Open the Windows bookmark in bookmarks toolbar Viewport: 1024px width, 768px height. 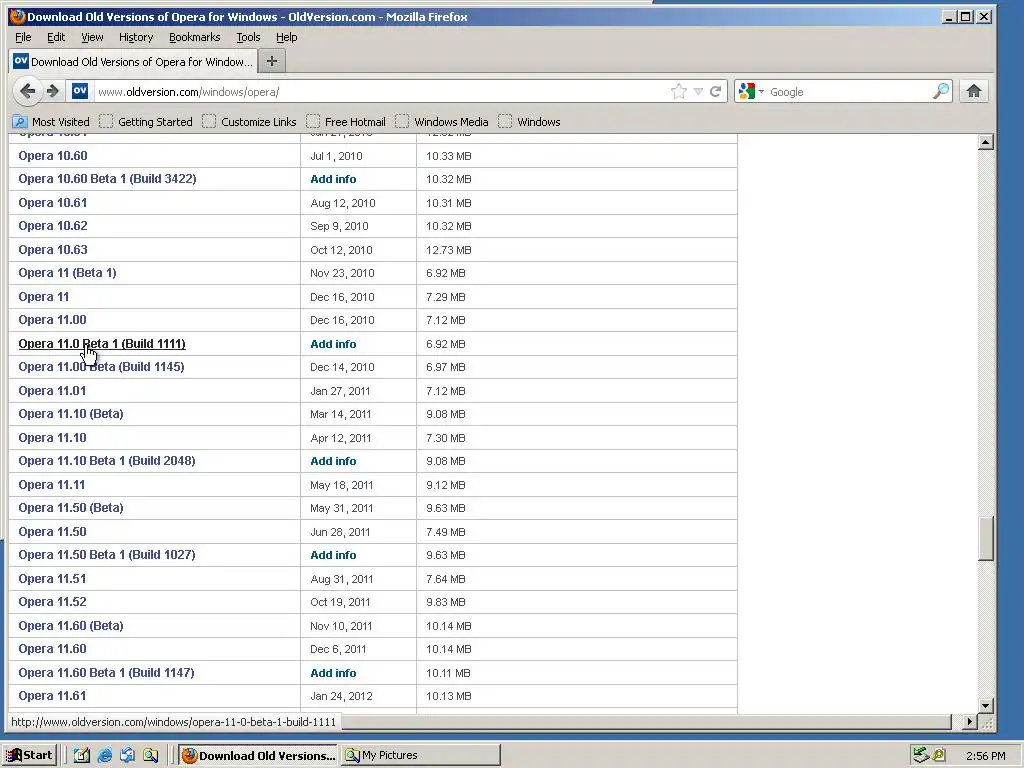529,121
